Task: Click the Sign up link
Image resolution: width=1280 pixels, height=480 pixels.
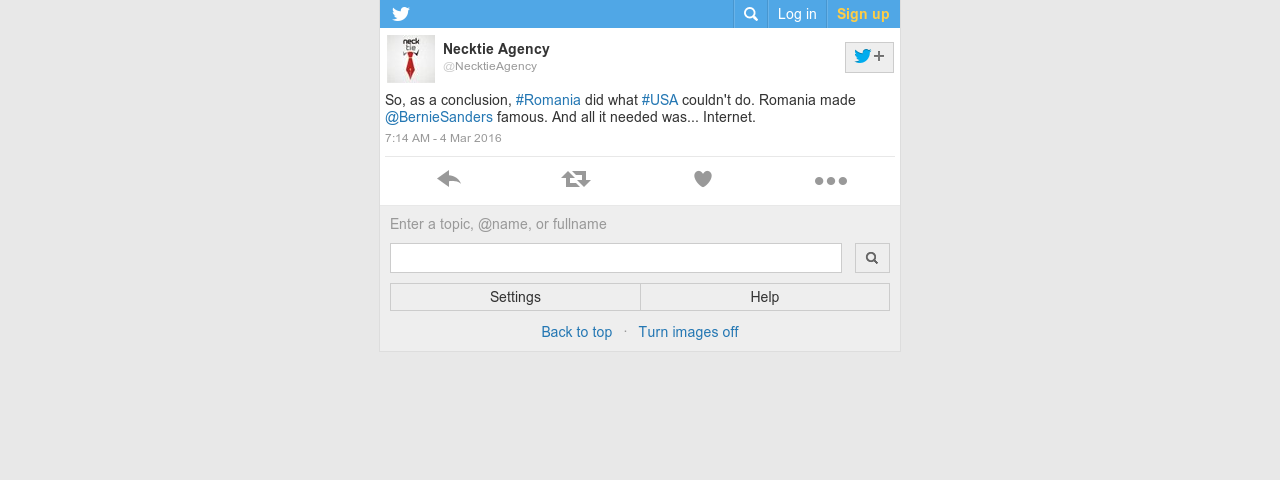Action: [x=863, y=14]
